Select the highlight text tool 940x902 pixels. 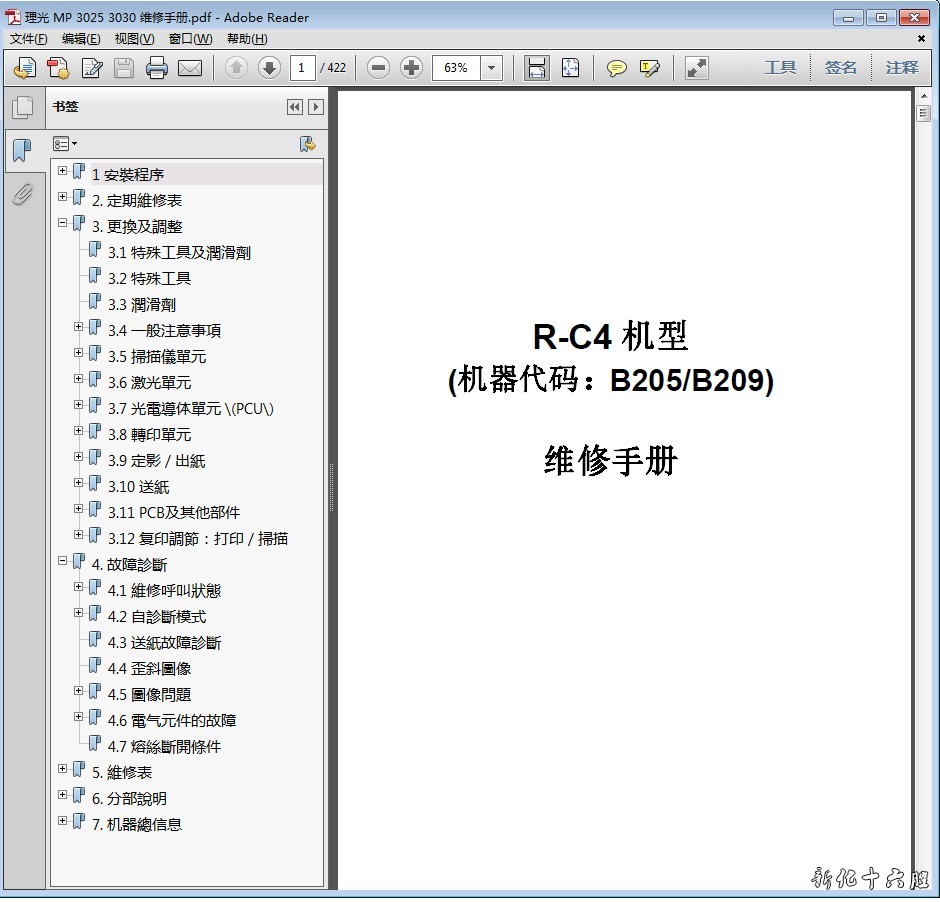[650, 68]
